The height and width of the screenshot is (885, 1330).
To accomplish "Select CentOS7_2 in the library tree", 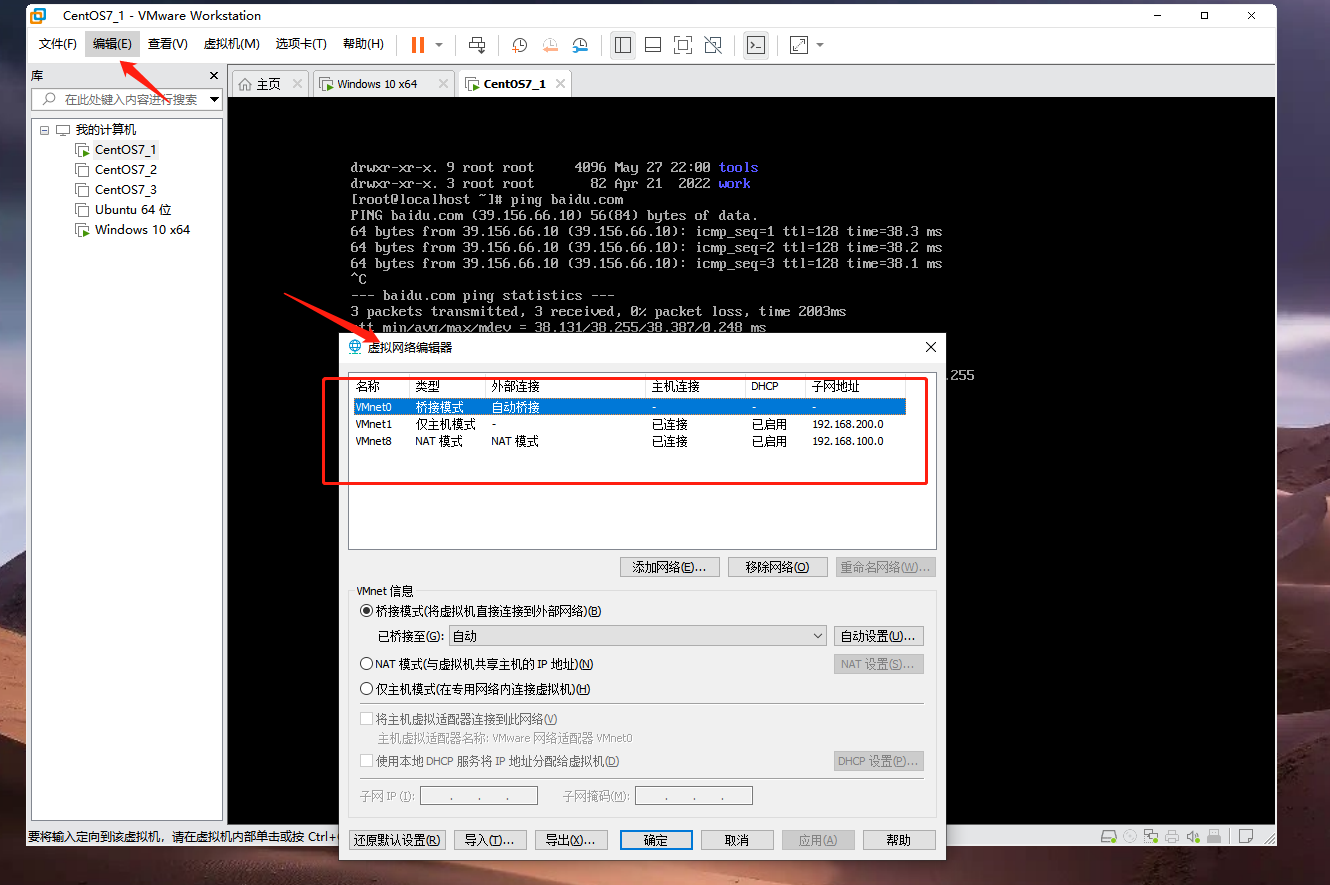I will [125, 170].
